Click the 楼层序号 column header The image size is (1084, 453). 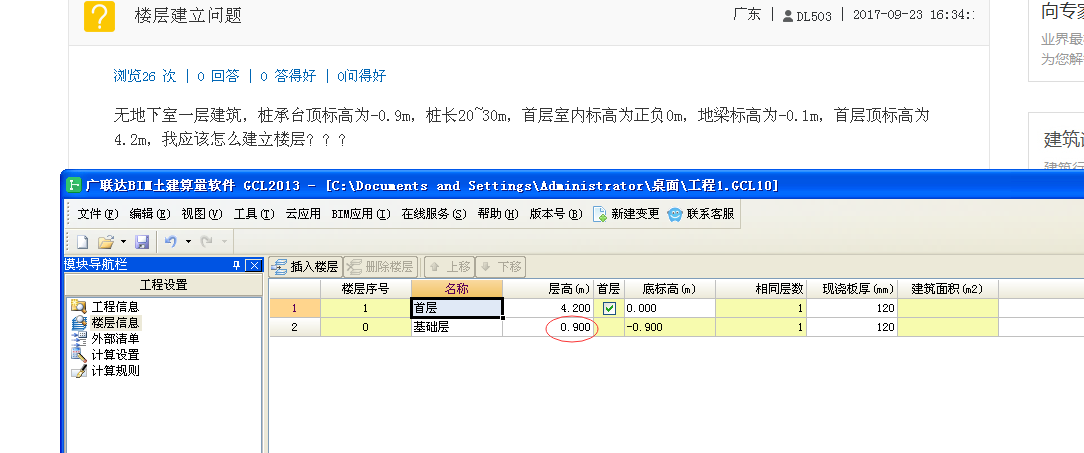point(365,289)
